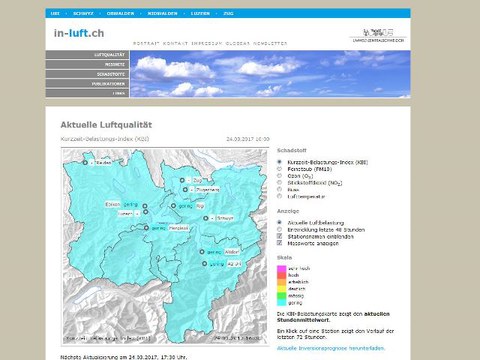Image resolution: width=480 pixels, height=360 pixels.
Task: Click the 'Aktuelle Luftqualität' heading
Action: pyautogui.click(x=106, y=125)
